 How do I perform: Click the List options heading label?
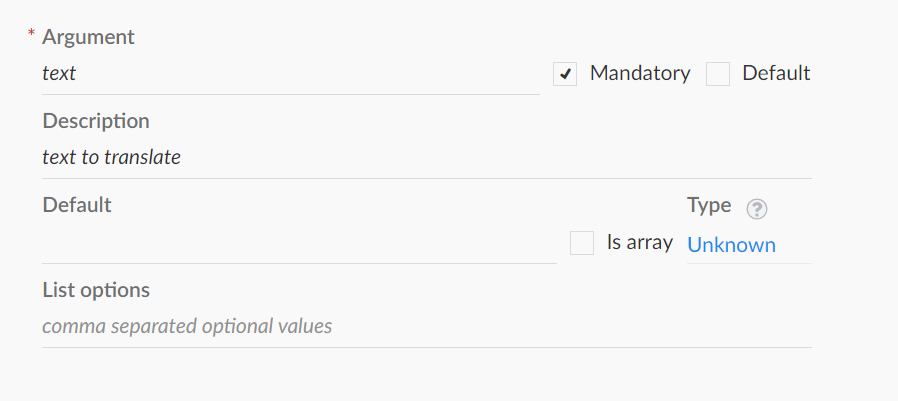[x=96, y=290]
